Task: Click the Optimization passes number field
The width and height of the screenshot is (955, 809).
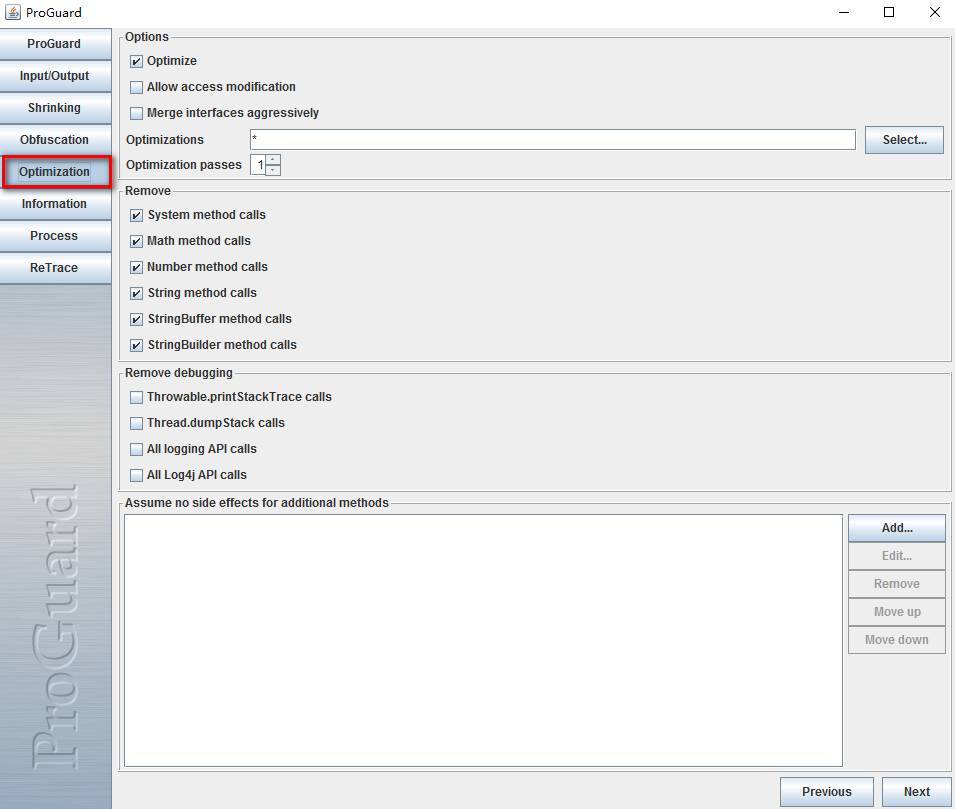Action: pos(258,165)
